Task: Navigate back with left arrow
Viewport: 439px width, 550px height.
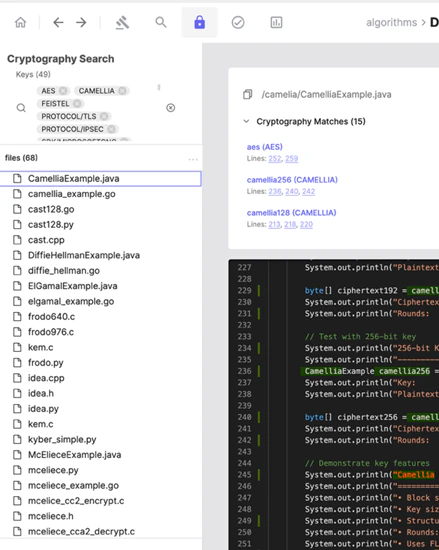Action: click(58, 22)
